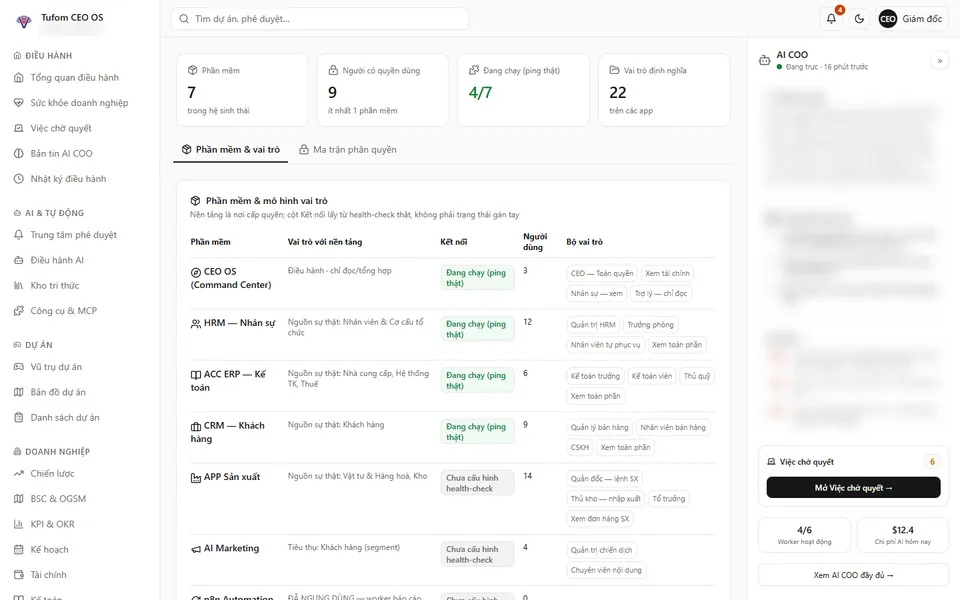Click the Danh sách dự án clipboard icon
Screen dimensions: 960x600
tap(19, 418)
